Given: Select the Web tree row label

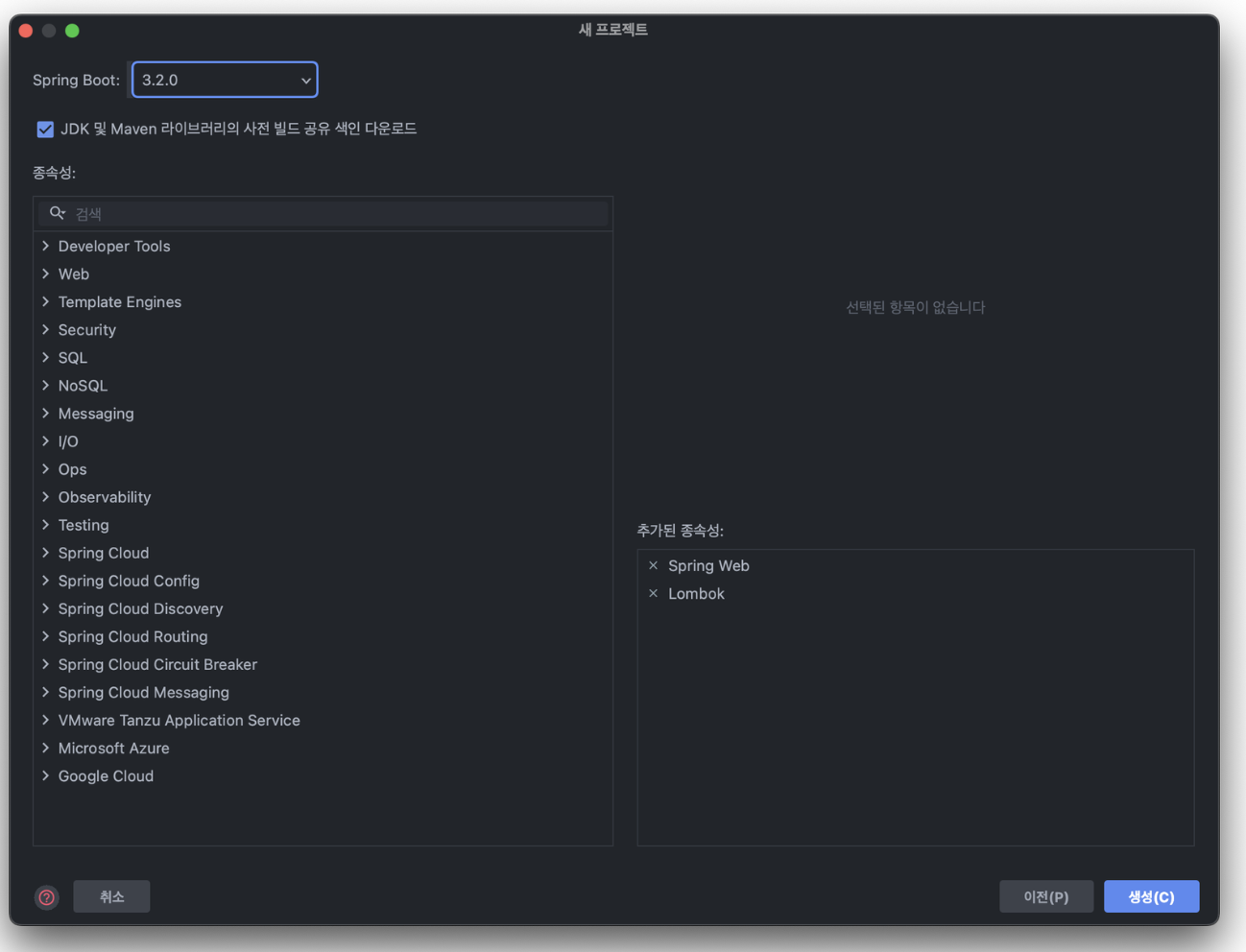Looking at the screenshot, I should 74,274.
